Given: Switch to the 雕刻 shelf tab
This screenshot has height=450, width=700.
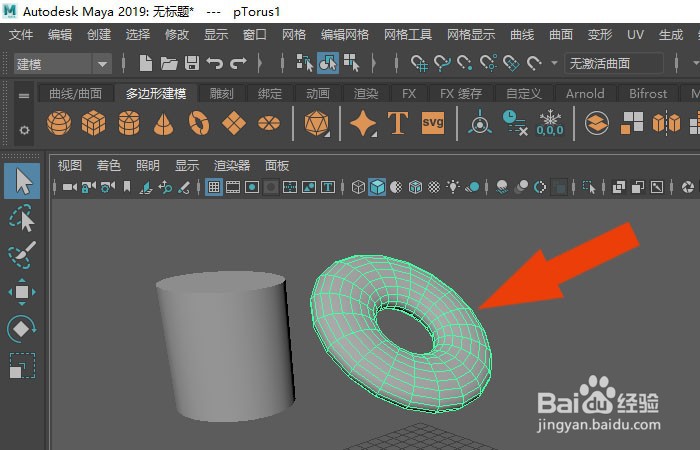Looking at the screenshot, I should click(221, 94).
